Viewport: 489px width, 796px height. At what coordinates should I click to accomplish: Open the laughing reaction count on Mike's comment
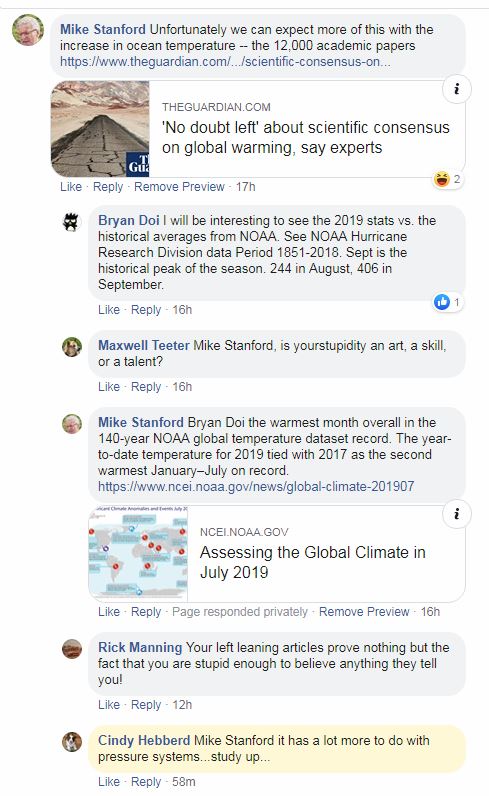(x=447, y=179)
